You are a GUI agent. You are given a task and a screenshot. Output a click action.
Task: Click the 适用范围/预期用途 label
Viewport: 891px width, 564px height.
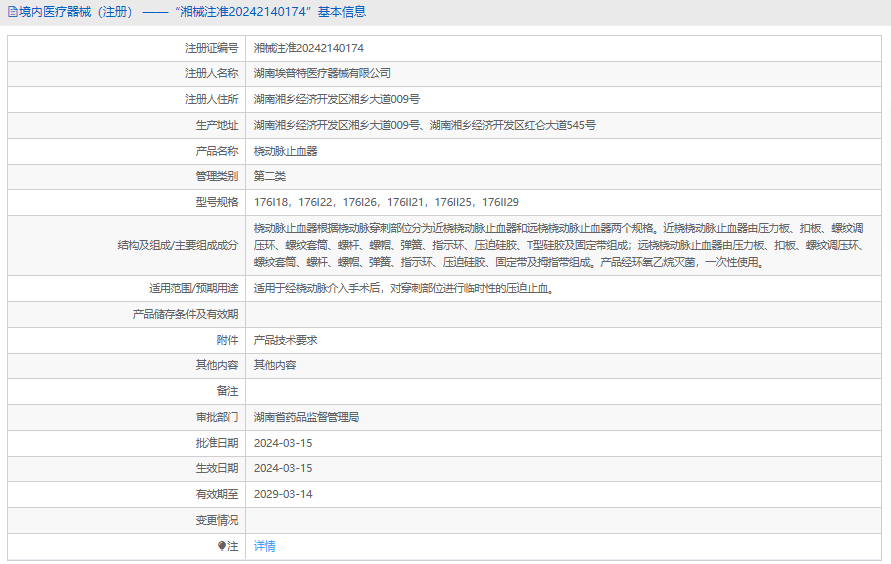click(x=194, y=289)
